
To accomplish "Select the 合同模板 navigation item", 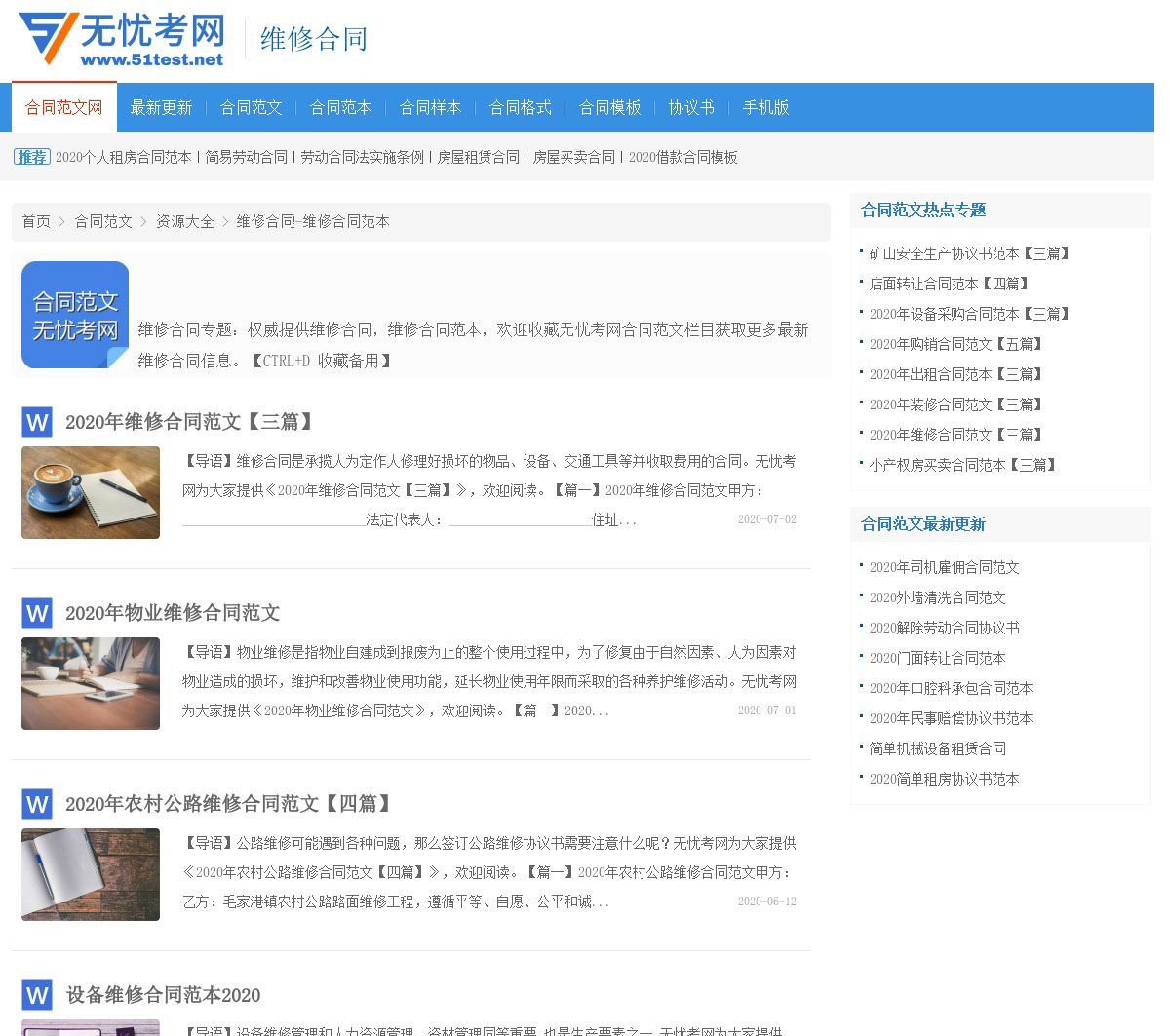I will (x=609, y=107).
